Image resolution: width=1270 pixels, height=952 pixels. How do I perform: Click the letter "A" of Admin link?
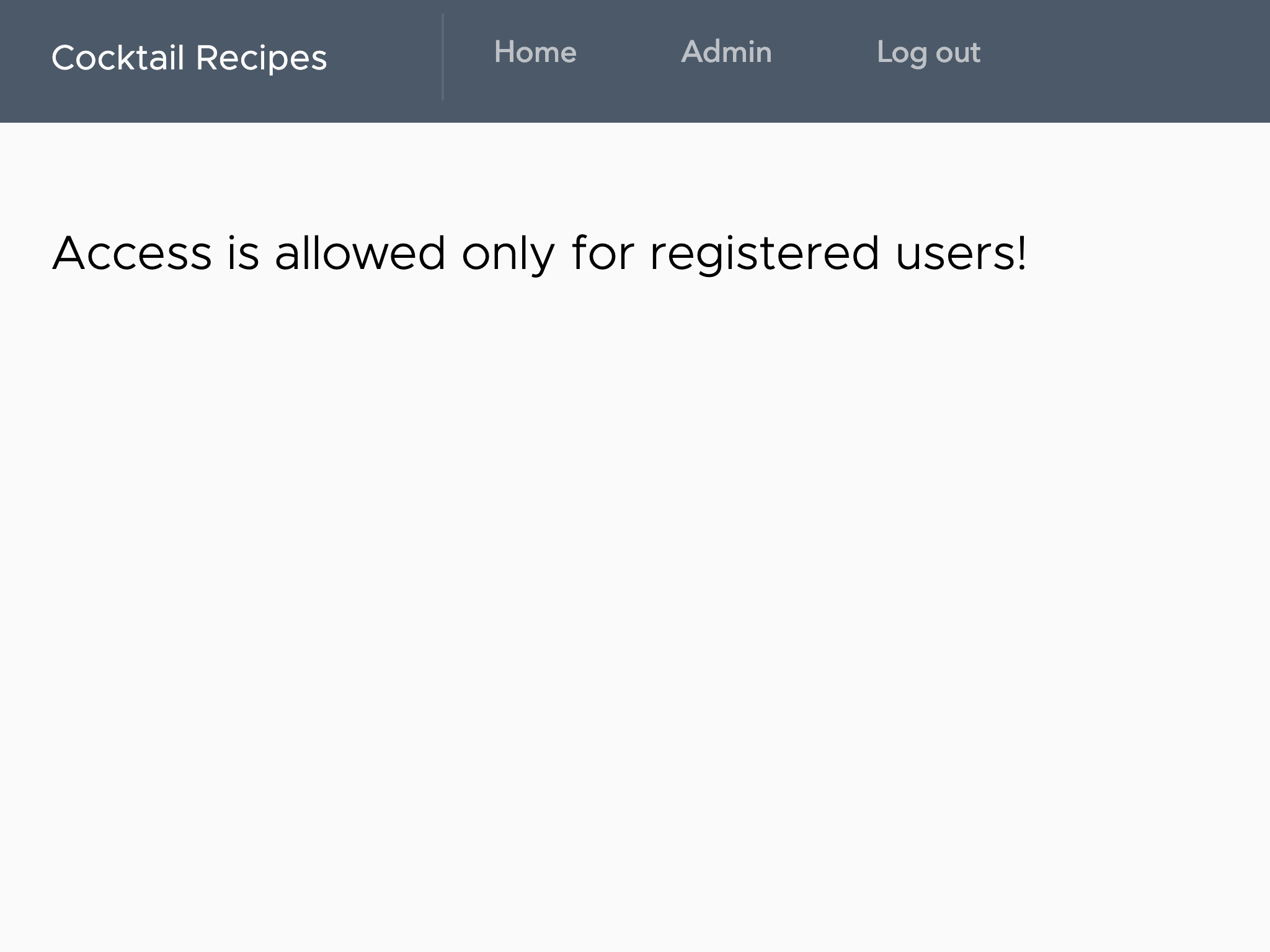coord(693,53)
